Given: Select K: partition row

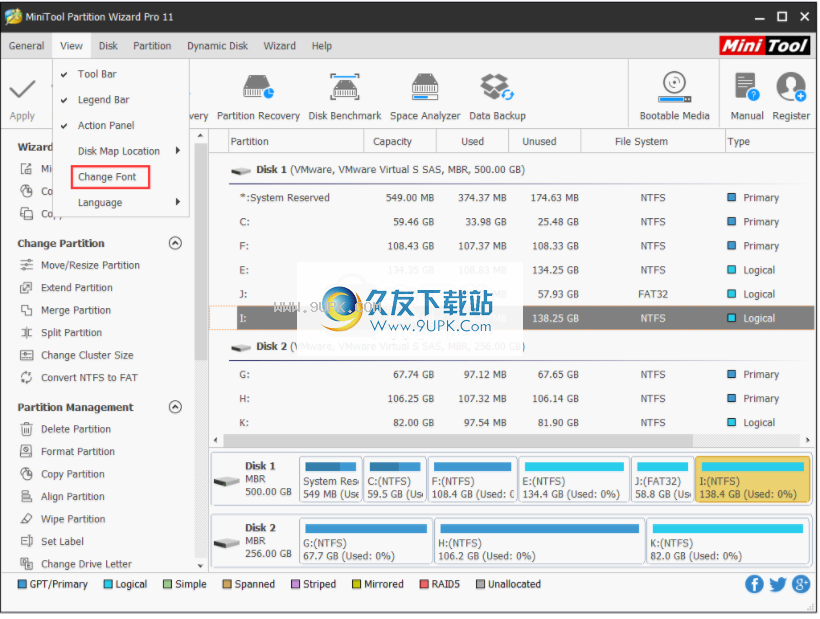Looking at the screenshot, I should coord(521,422).
